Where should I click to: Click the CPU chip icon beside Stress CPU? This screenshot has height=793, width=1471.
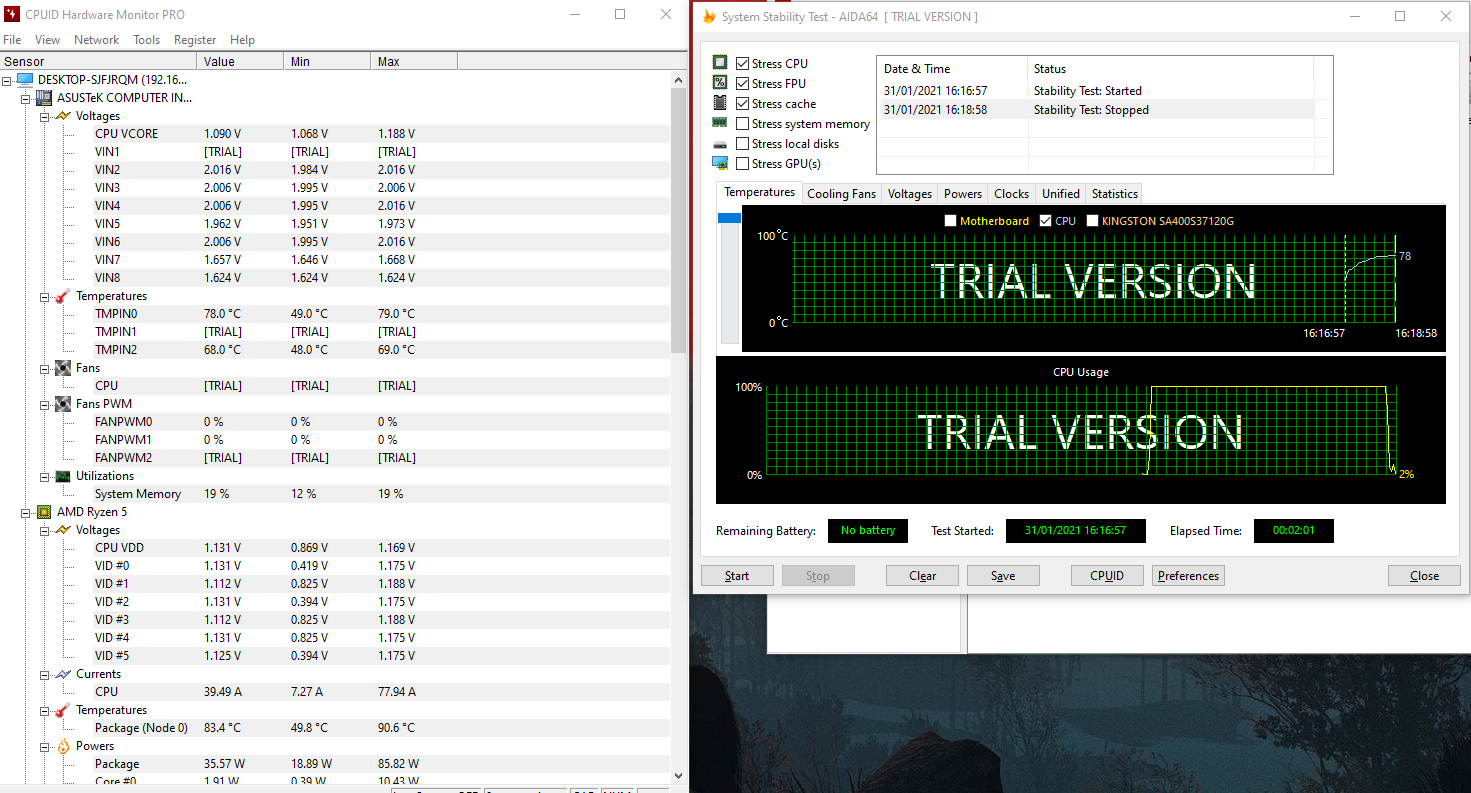pos(720,63)
